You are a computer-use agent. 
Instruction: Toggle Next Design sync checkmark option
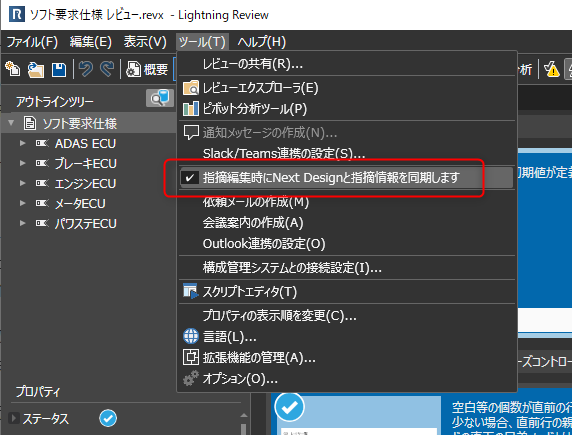347,178
